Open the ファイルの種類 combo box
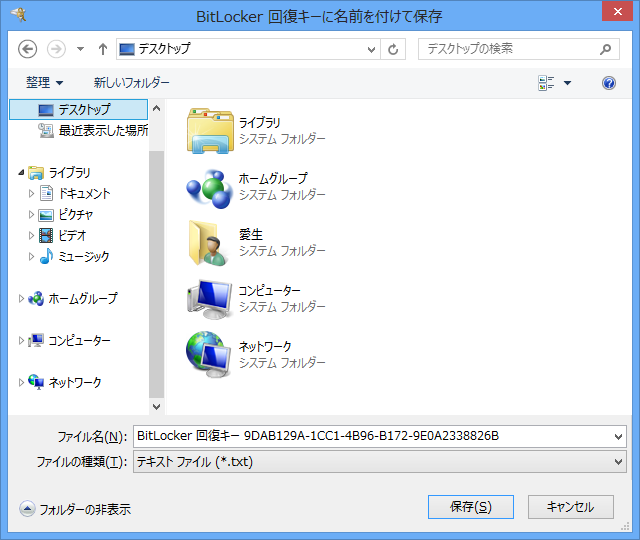Image resolution: width=640 pixels, height=540 pixels. [380, 462]
